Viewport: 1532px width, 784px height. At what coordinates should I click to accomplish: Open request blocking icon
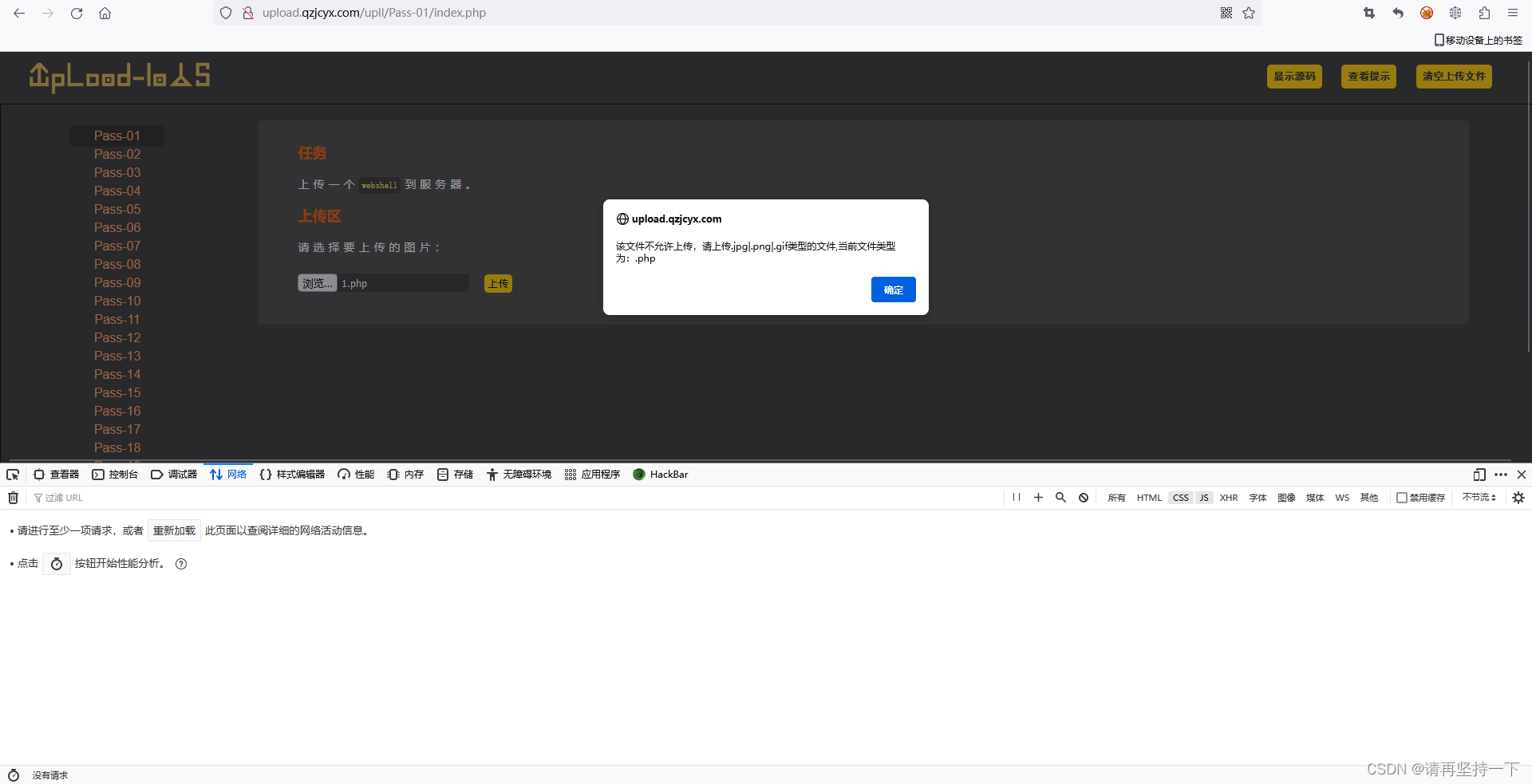(x=1084, y=498)
